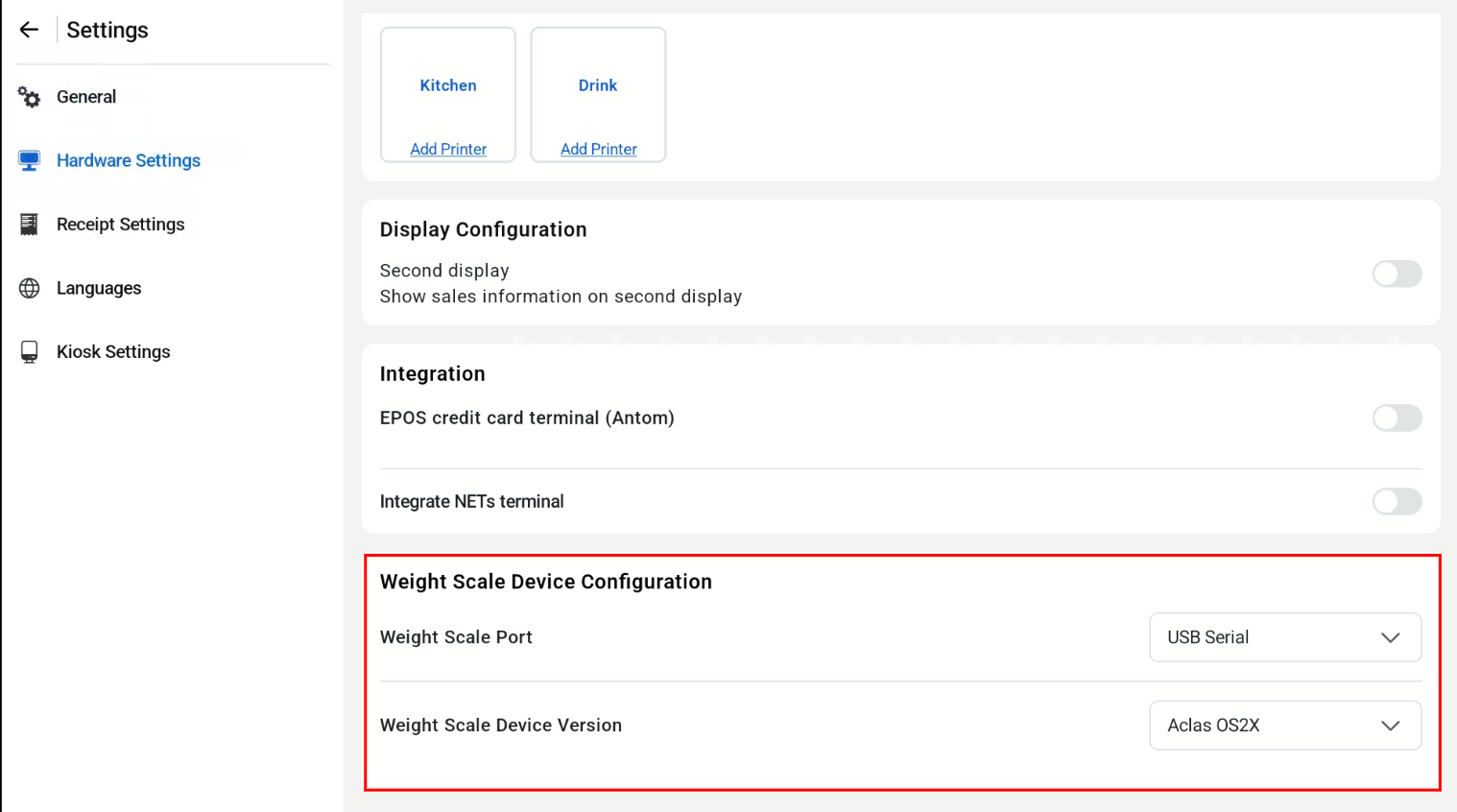Toggle EPOS credit card terminal (Antom)
Viewport: 1457px width, 812px height.
1397,418
